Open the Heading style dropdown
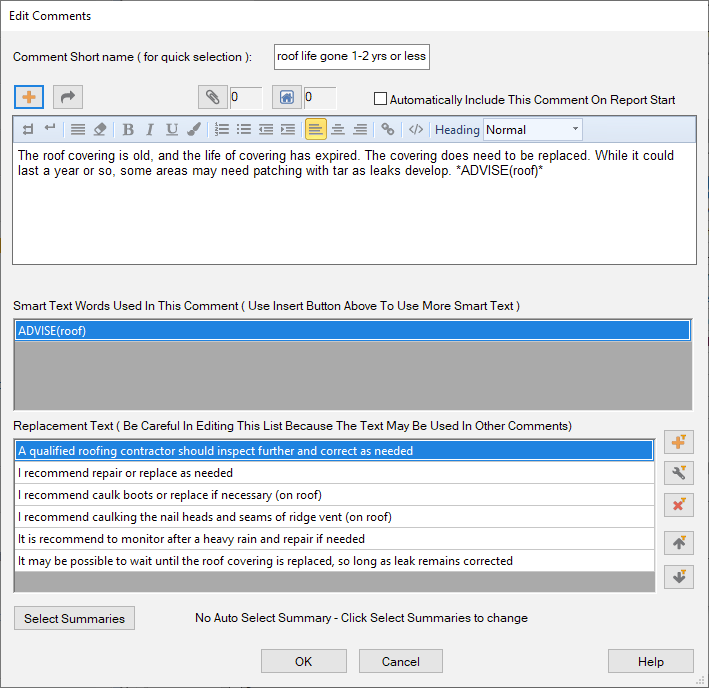709x688 pixels. (x=532, y=129)
